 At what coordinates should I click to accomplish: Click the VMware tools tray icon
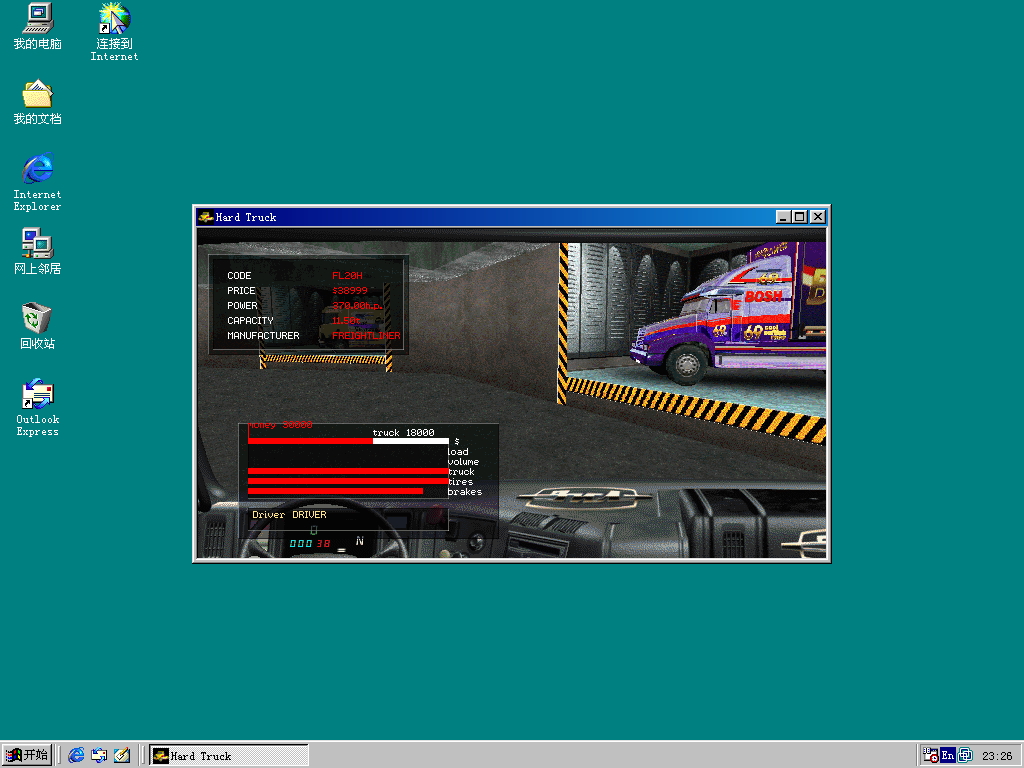click(965, 756)
